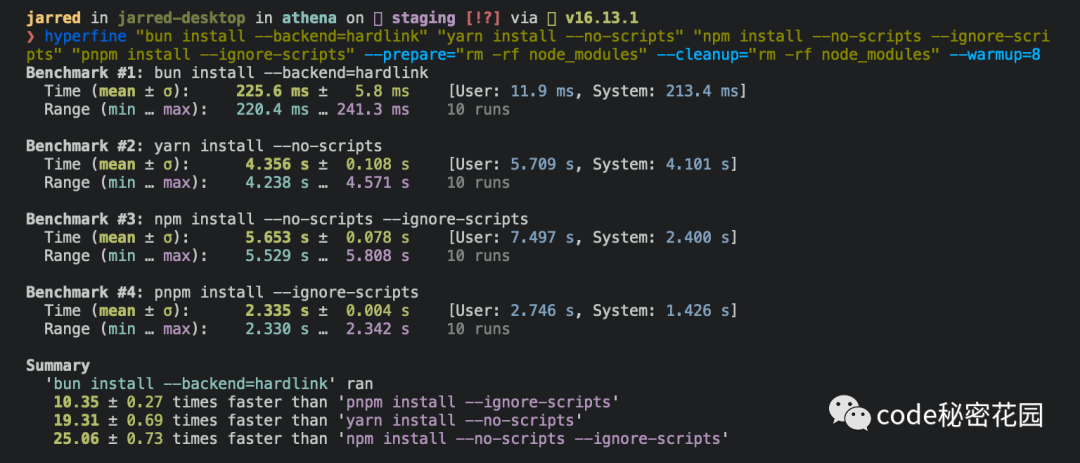Viewport: 1080px width, 463px height.
Task: Click the npm User time '7.497 s'
Action: click(x=542, y=237)
